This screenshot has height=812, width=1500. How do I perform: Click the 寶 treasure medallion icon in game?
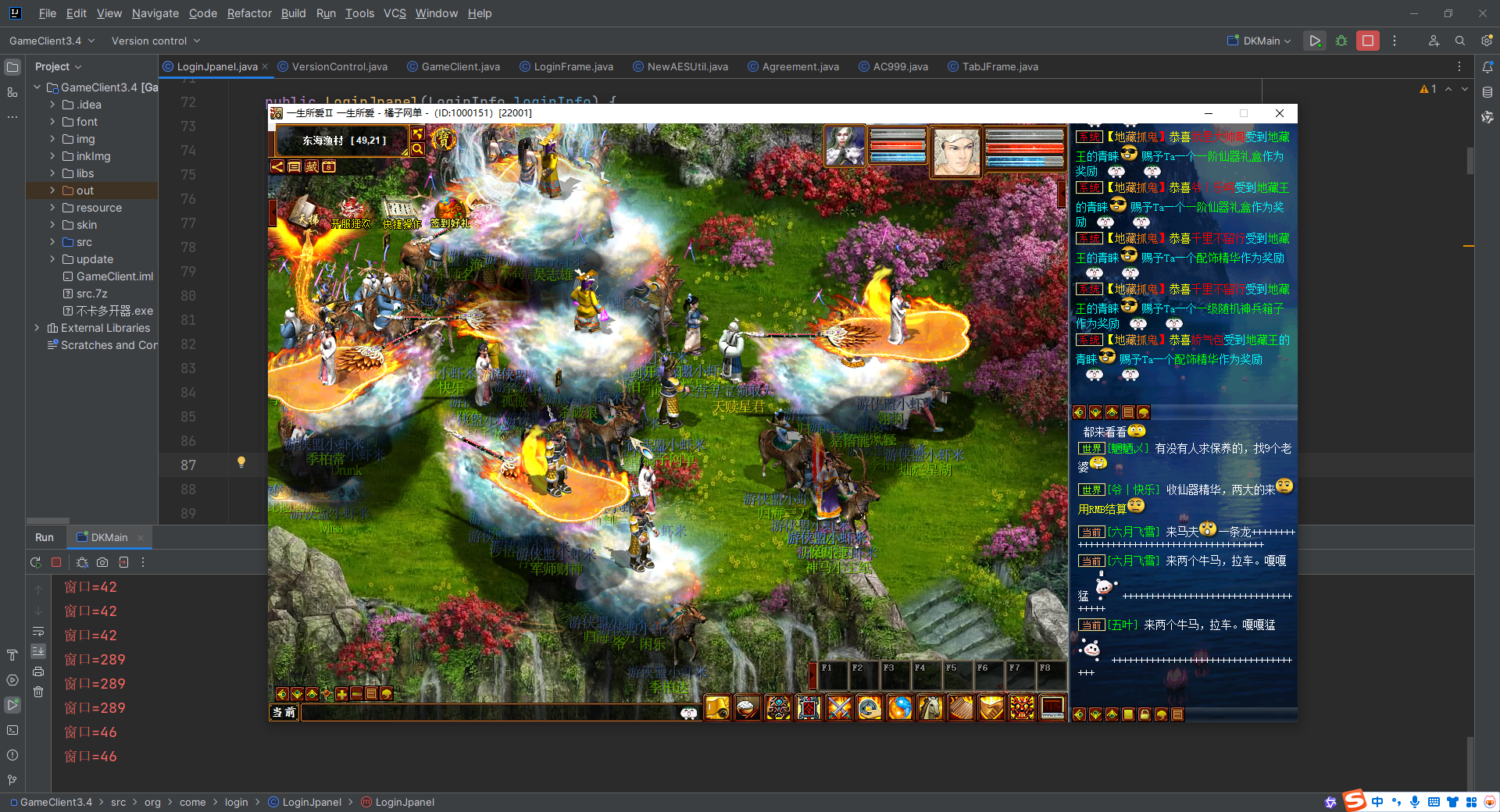point(444,140)
